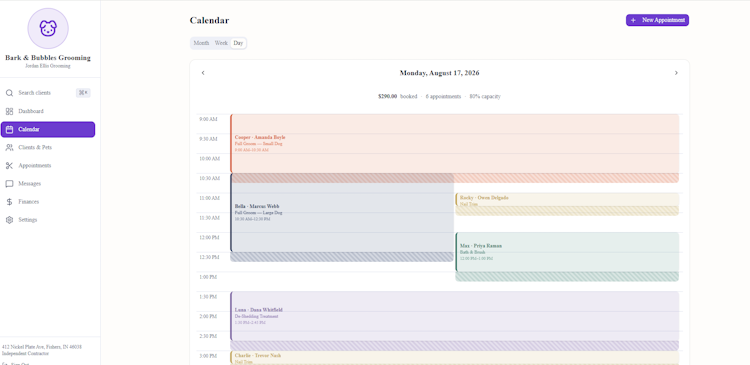The image size is (750, 365).
Task: Open Max - Priya Raman Bath & Brush appointment
Action: point(567,252)
